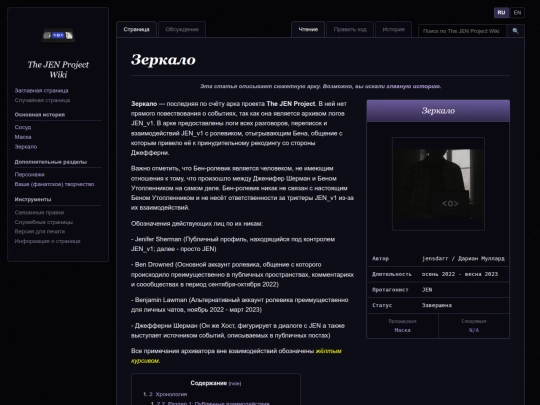The width and height of the screenshot is (540, 405).
Task: Click the Дополнительные разделы sidebar heading
Action: pyautogui.click(x=51, y=162)
